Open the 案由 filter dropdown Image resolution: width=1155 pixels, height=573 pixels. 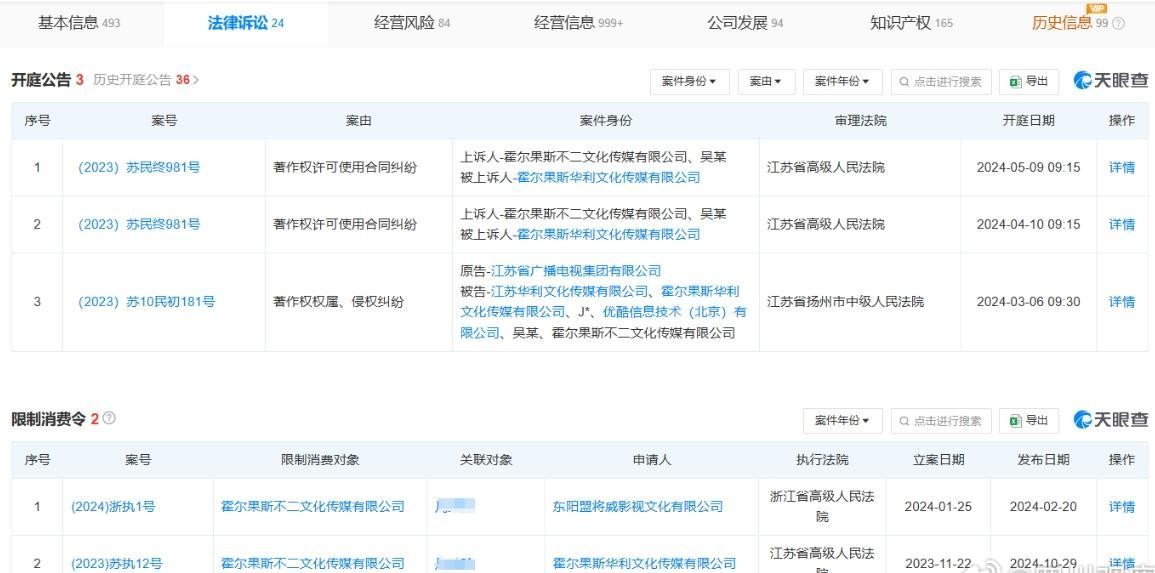[x=766, y=82]
